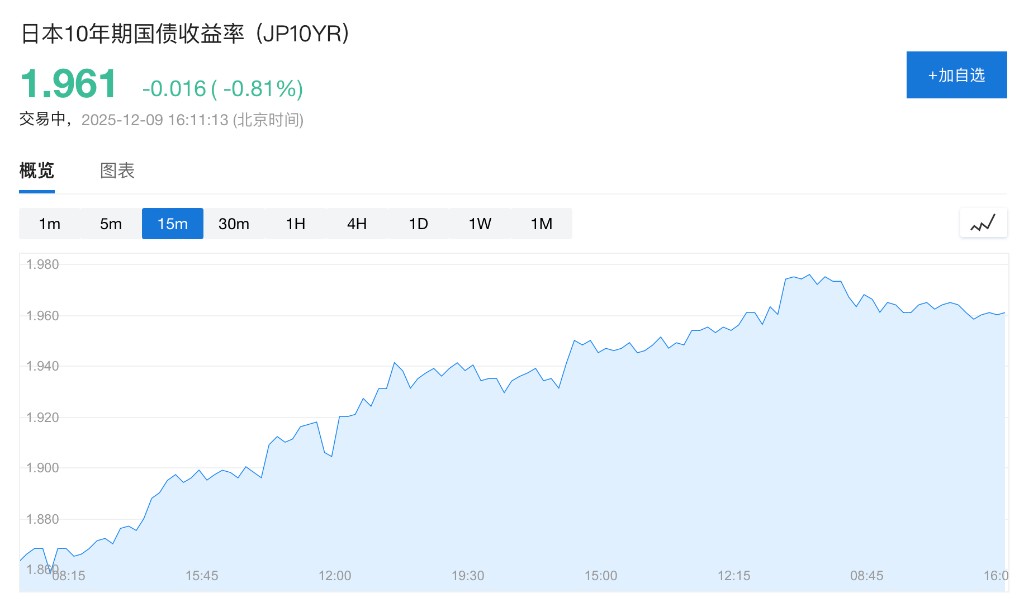Click the 1.940 y-axis gridline label
This screenshot has width=1024, height=607.
click(x=44, y=366)
